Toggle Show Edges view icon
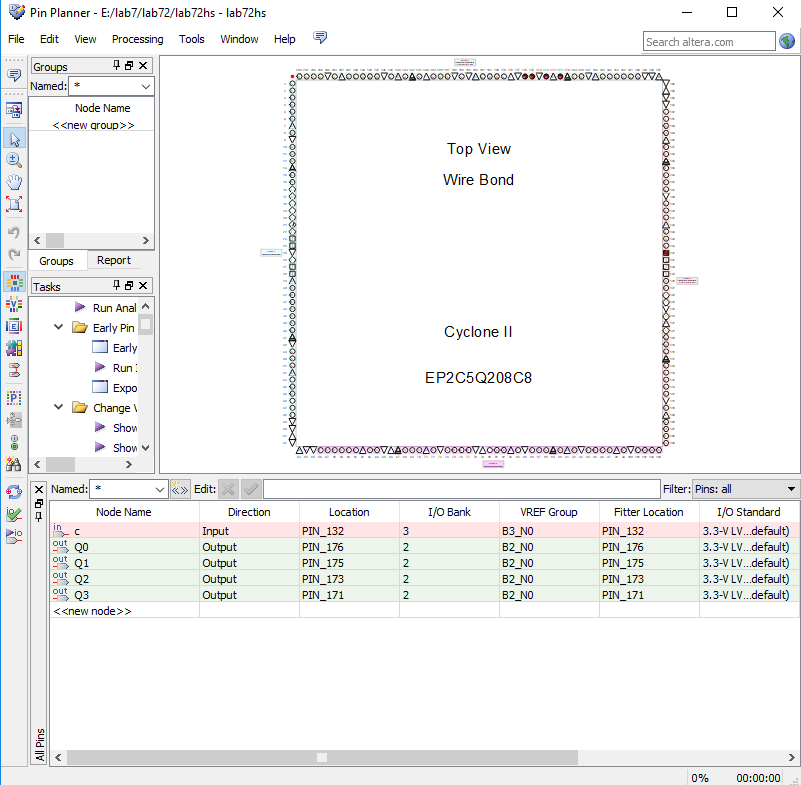 pyautogui.click(x=14, y=326)
